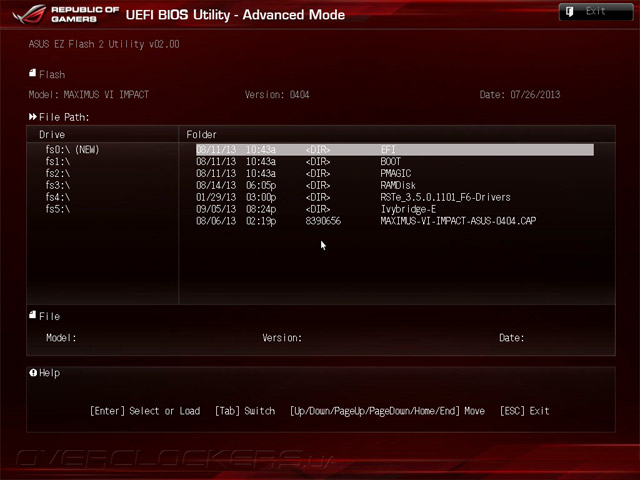Click the Exit button

[596, 11]
